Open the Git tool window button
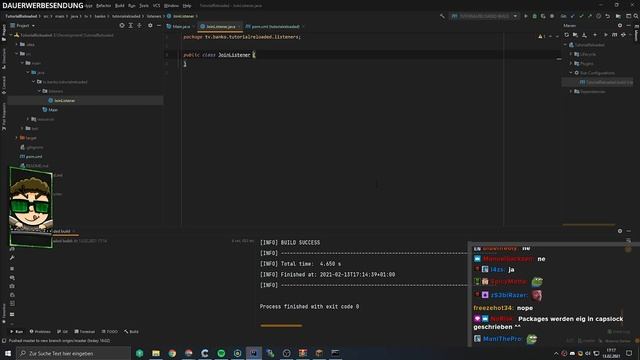Image resolution: width=640 pixels, height=360 pixels. pos(63,331)
